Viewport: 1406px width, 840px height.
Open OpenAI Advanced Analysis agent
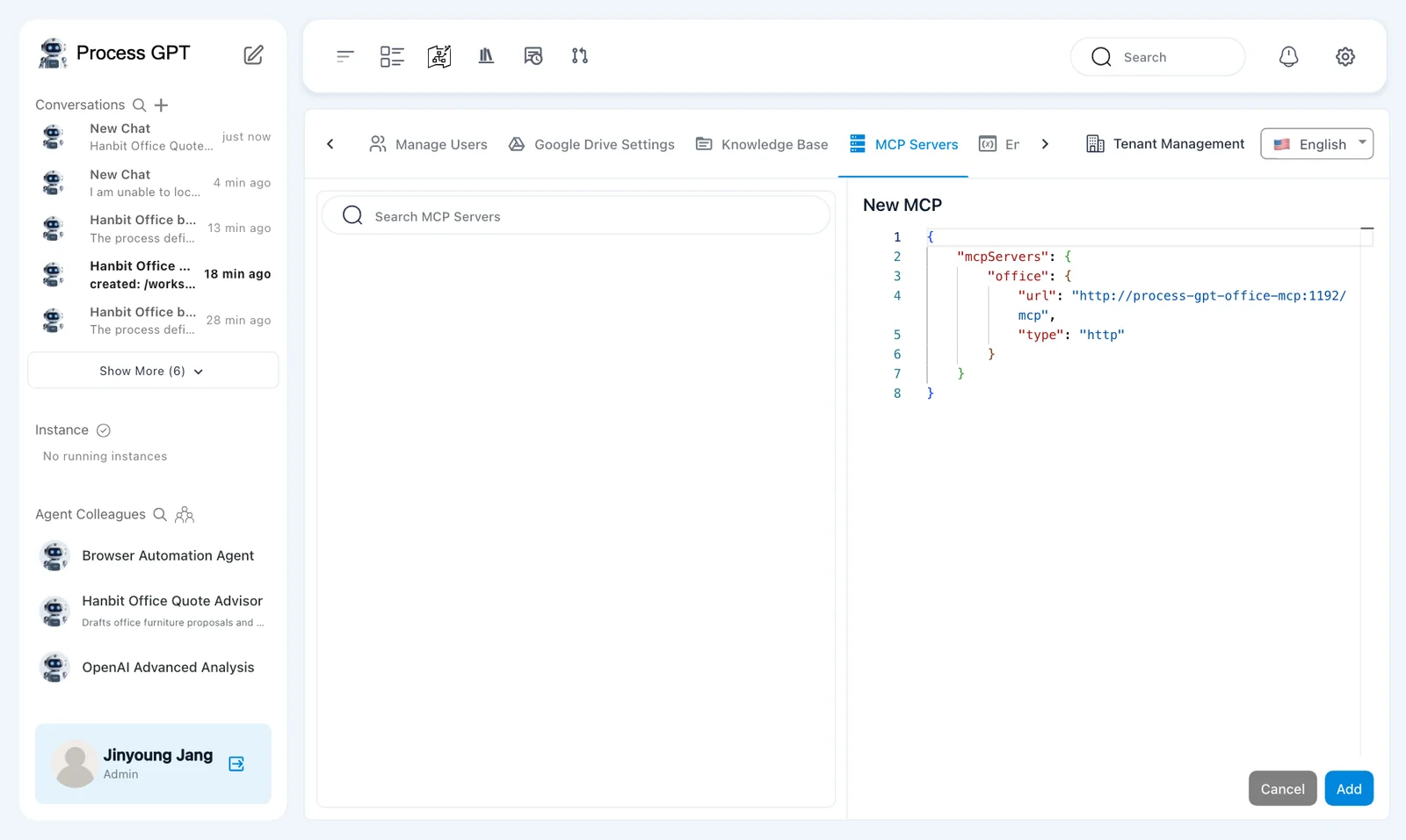pyautogui.click(x=153, y=668)
